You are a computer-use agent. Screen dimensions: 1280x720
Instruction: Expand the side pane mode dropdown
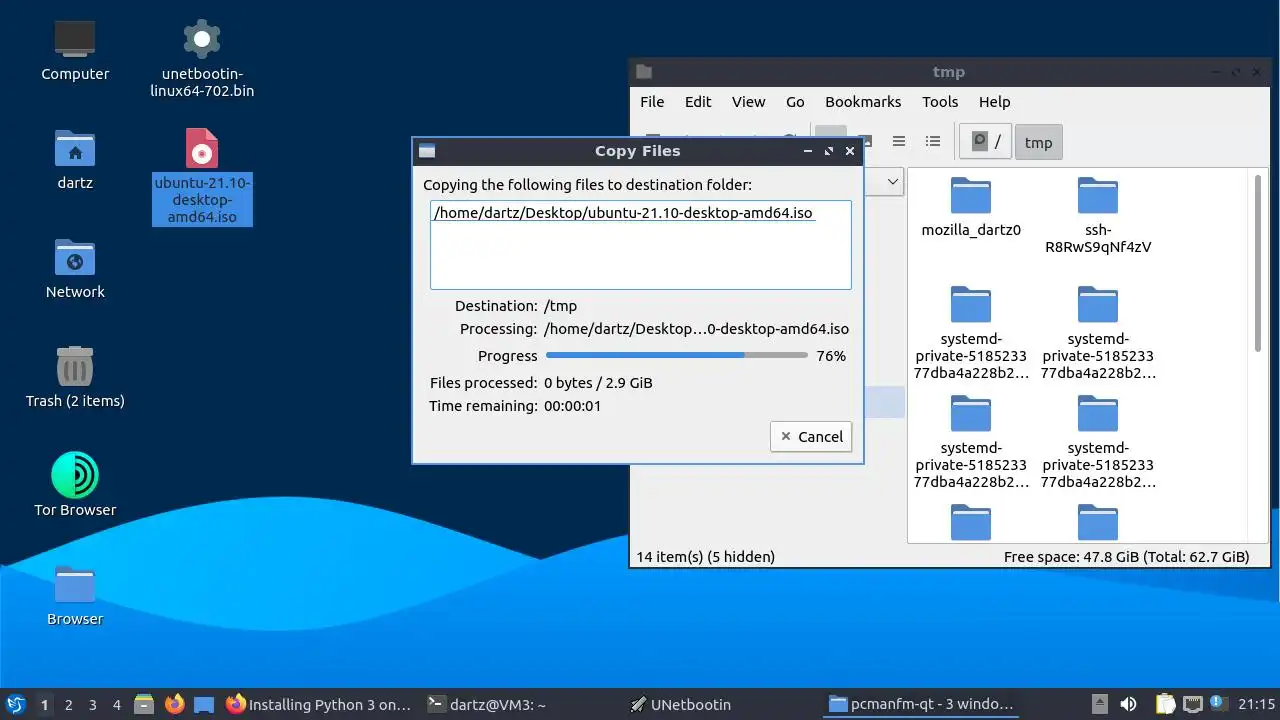pyautogui.click(x=892, y=182)
